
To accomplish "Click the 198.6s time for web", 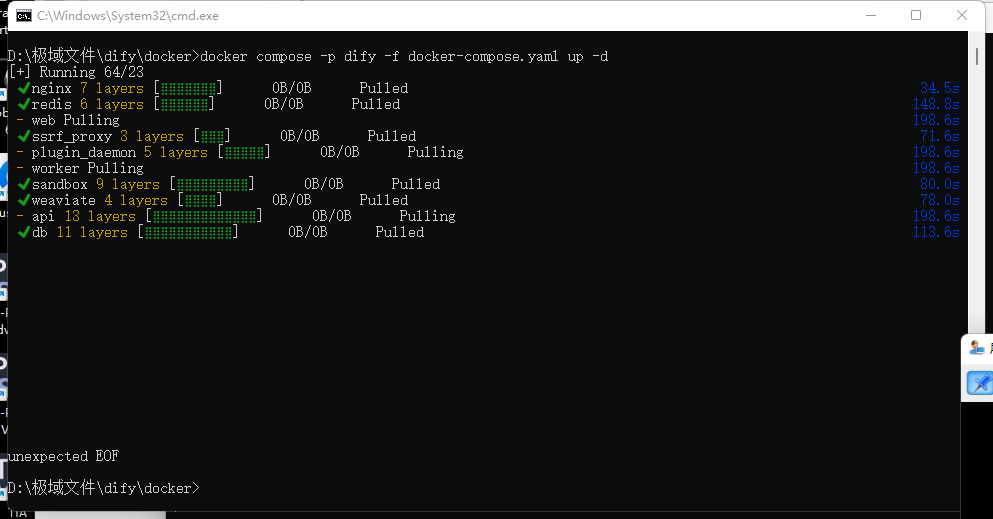I will coord(936,120).
